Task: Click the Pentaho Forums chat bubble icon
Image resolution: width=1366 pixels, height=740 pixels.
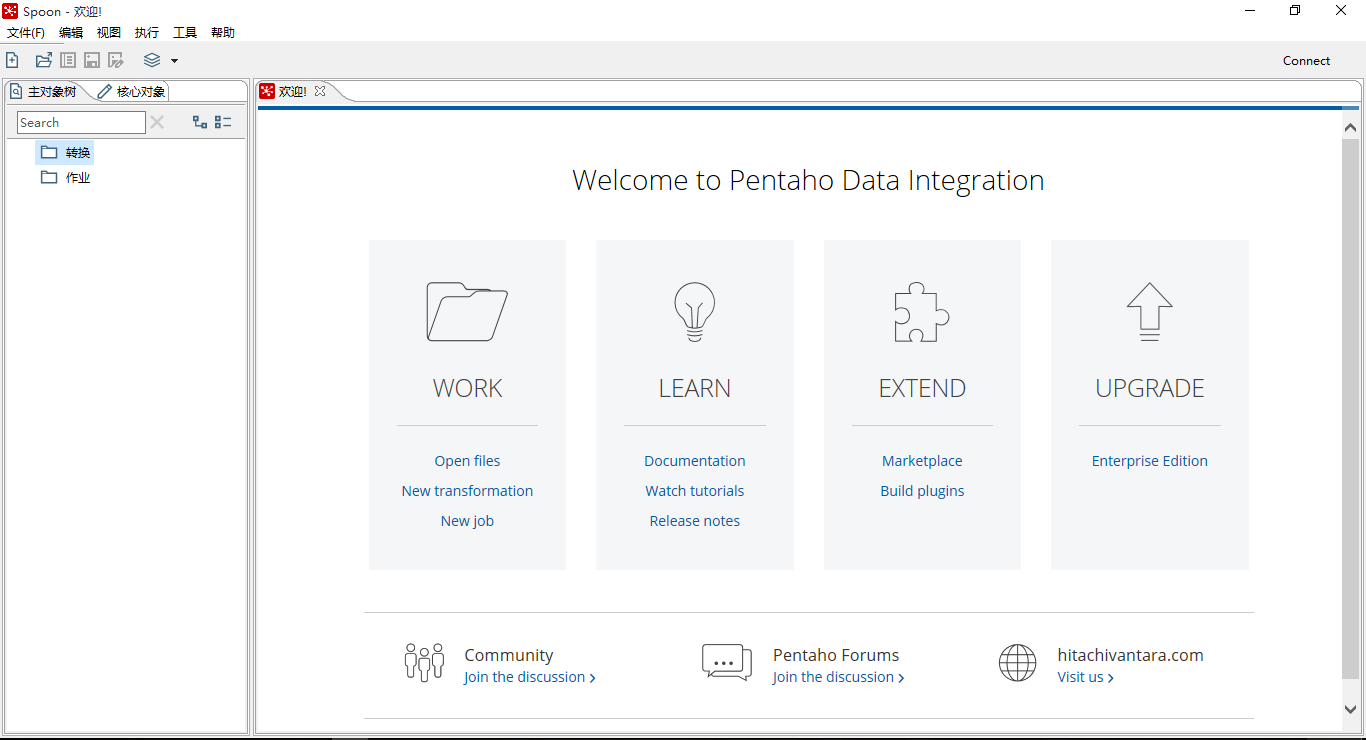Action: point(727,662)
